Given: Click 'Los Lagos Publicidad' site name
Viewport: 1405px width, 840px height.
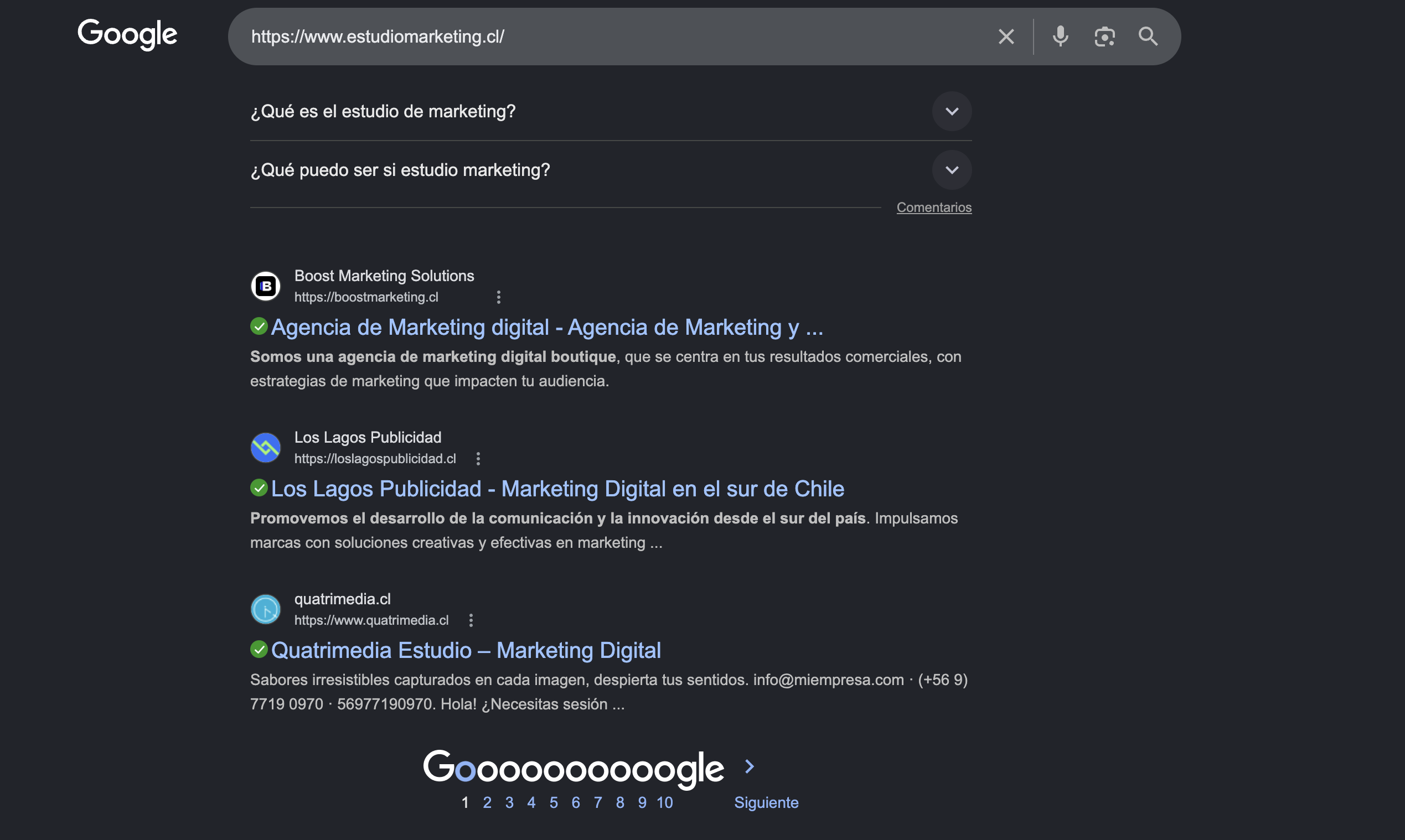Looking at the screenshot, I should coord(368,437).
